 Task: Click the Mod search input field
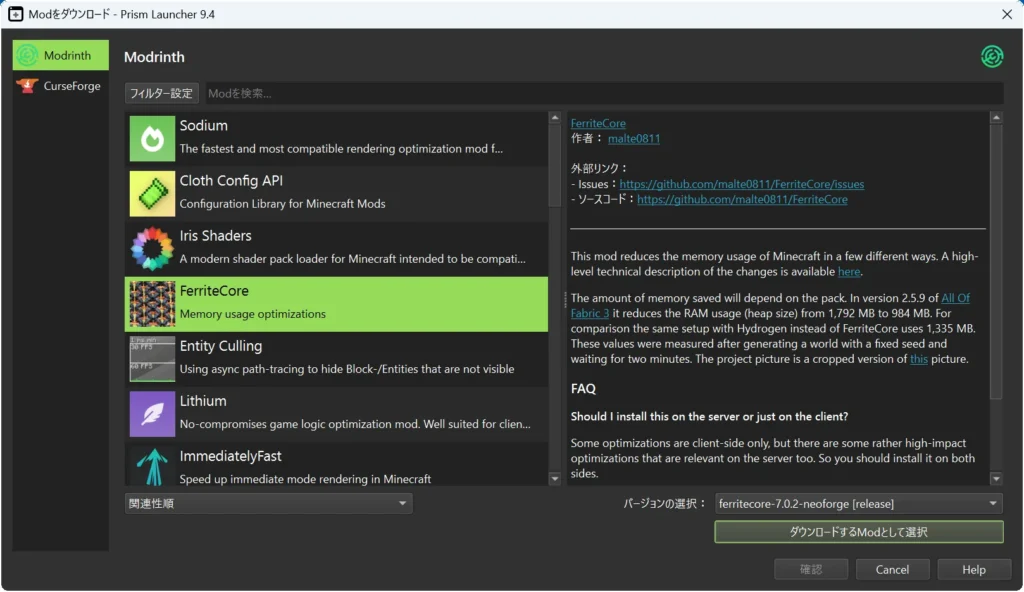[600, 93]
